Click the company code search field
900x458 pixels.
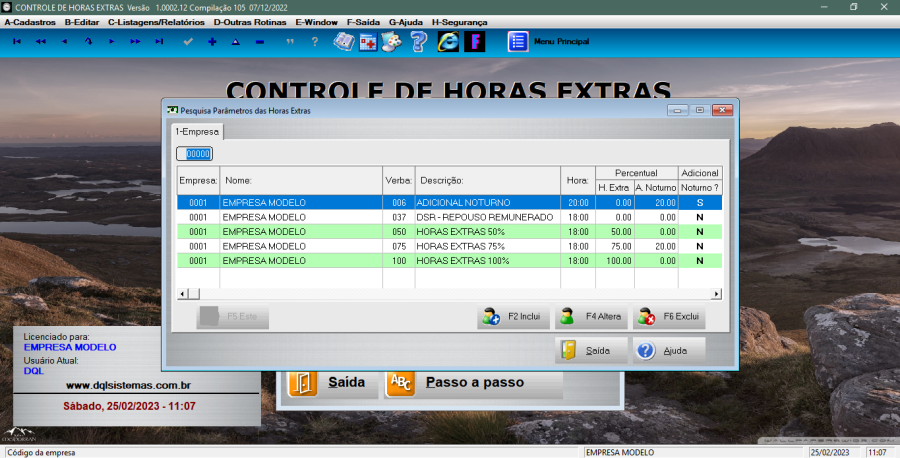[x=196, y=154]
